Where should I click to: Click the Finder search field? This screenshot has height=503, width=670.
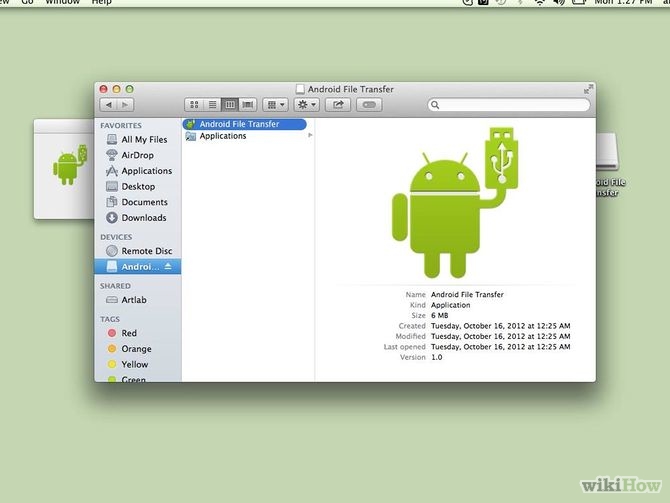click(509, 105)
